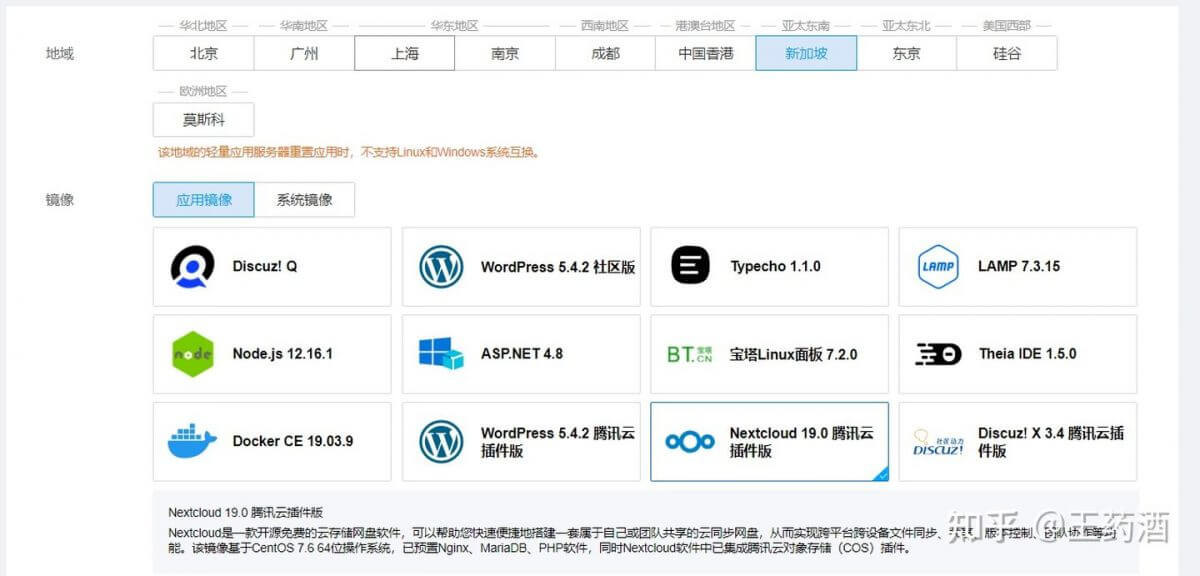
Task: Choose the 宝塔Linux面板 7.2.0 label
Action: [794, 354]
